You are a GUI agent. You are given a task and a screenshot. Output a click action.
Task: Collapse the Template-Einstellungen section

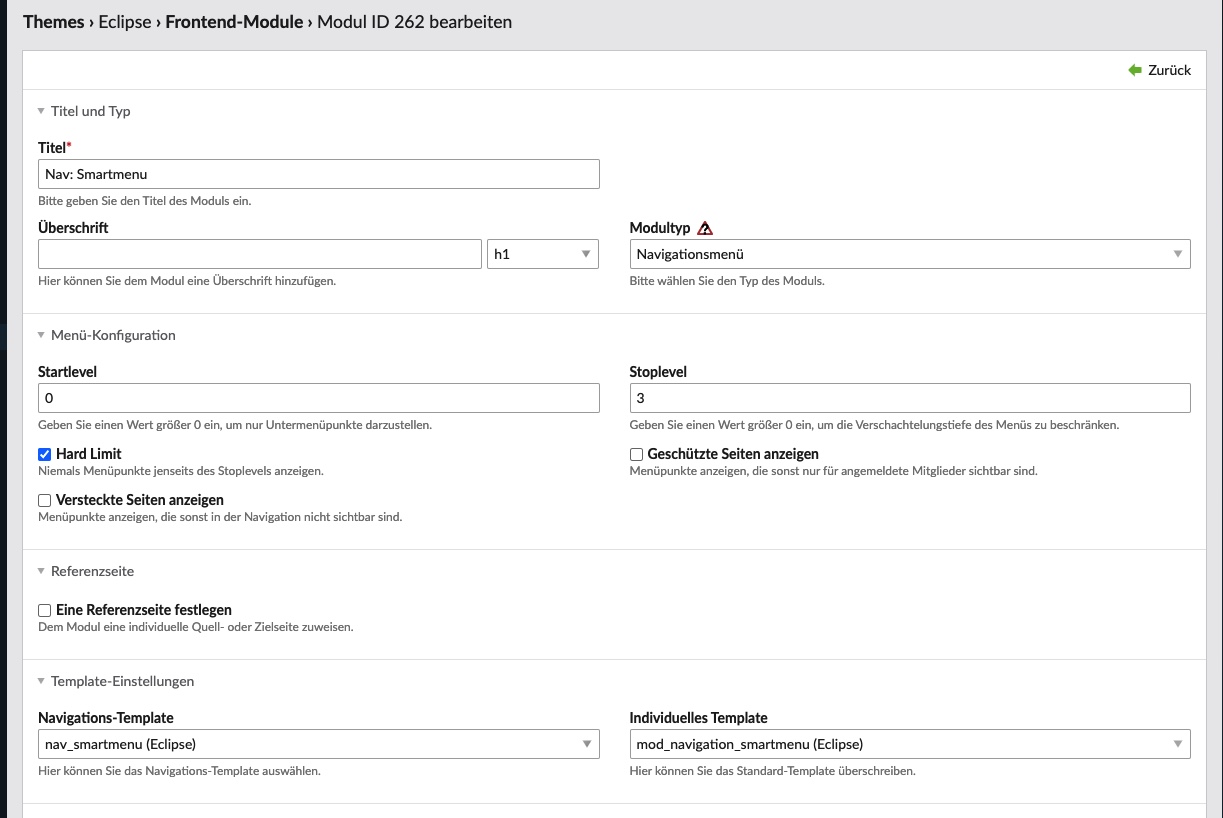click(x=41, y=681)
